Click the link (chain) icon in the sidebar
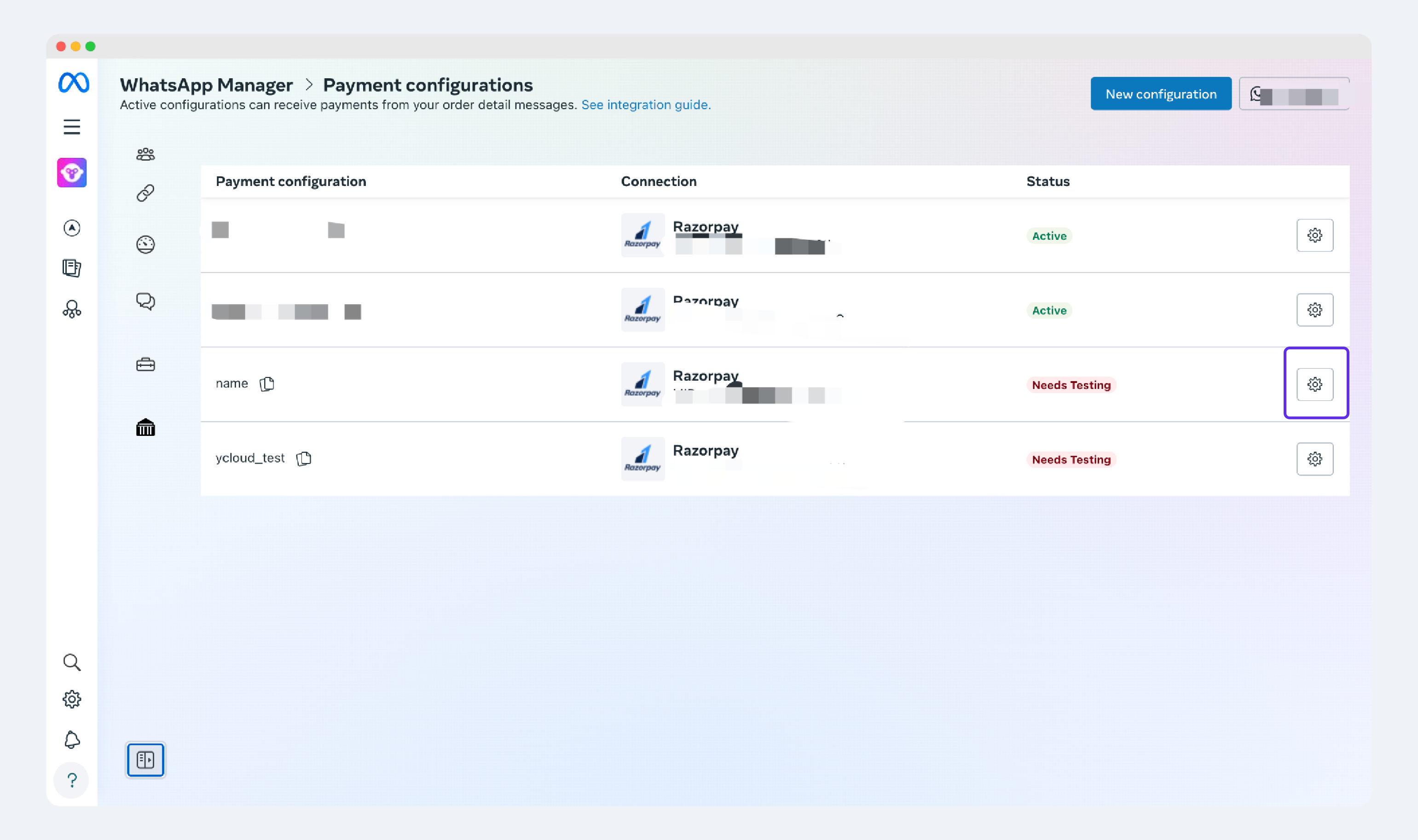This screenshot has height=840, width=1418. pos(145,193)
